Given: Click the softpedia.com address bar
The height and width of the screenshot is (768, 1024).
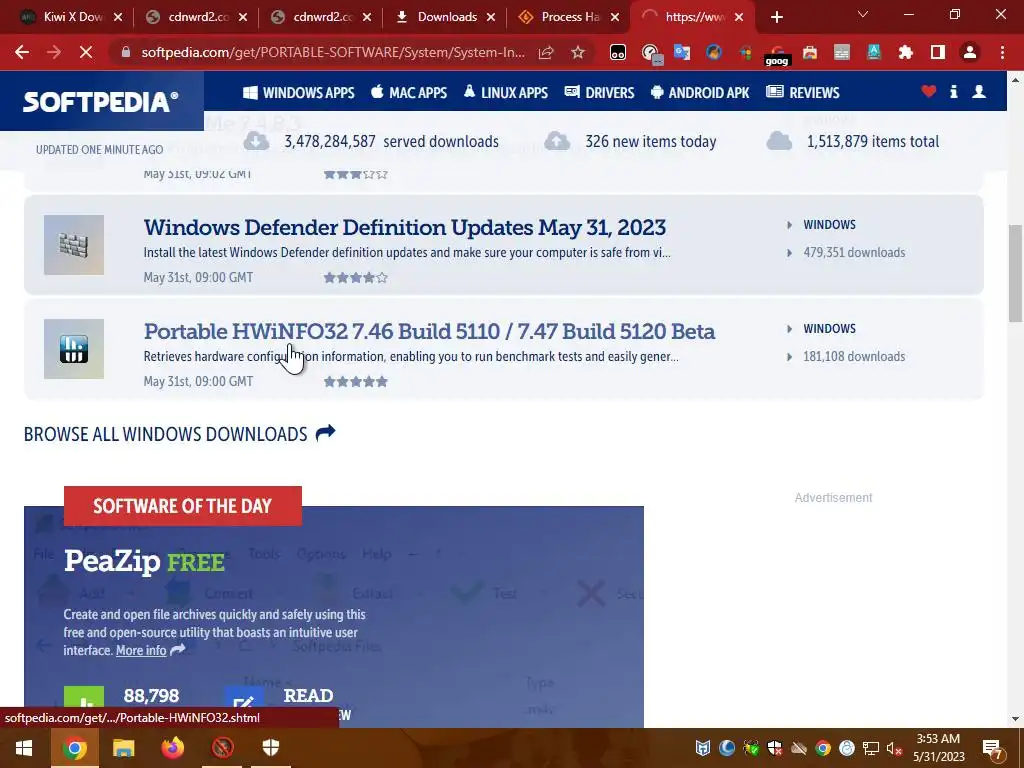Looking at the screenshot, I should pos(333,52).
